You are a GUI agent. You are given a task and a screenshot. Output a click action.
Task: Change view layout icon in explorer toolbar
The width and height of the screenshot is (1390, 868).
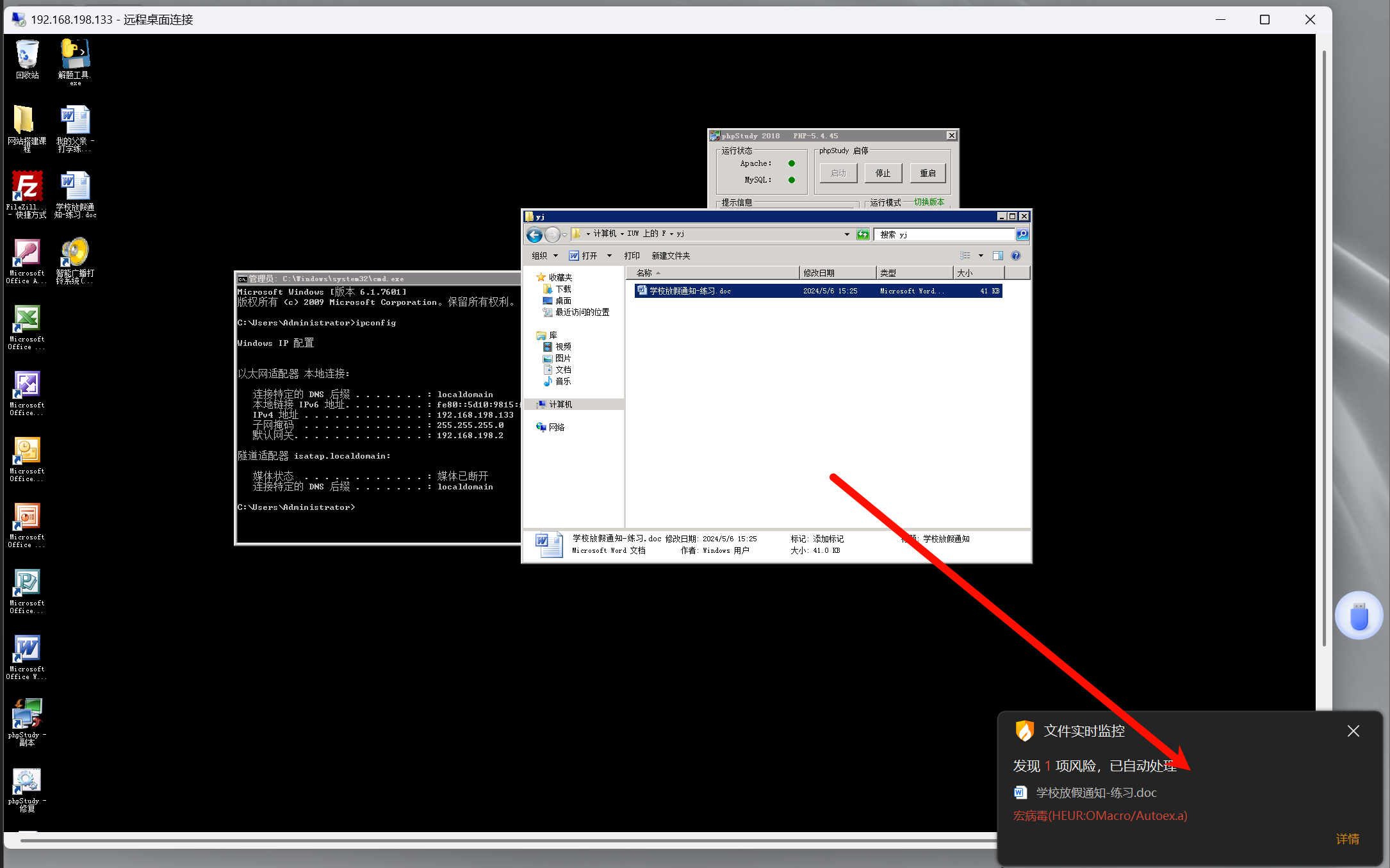[x=965, y=256]
